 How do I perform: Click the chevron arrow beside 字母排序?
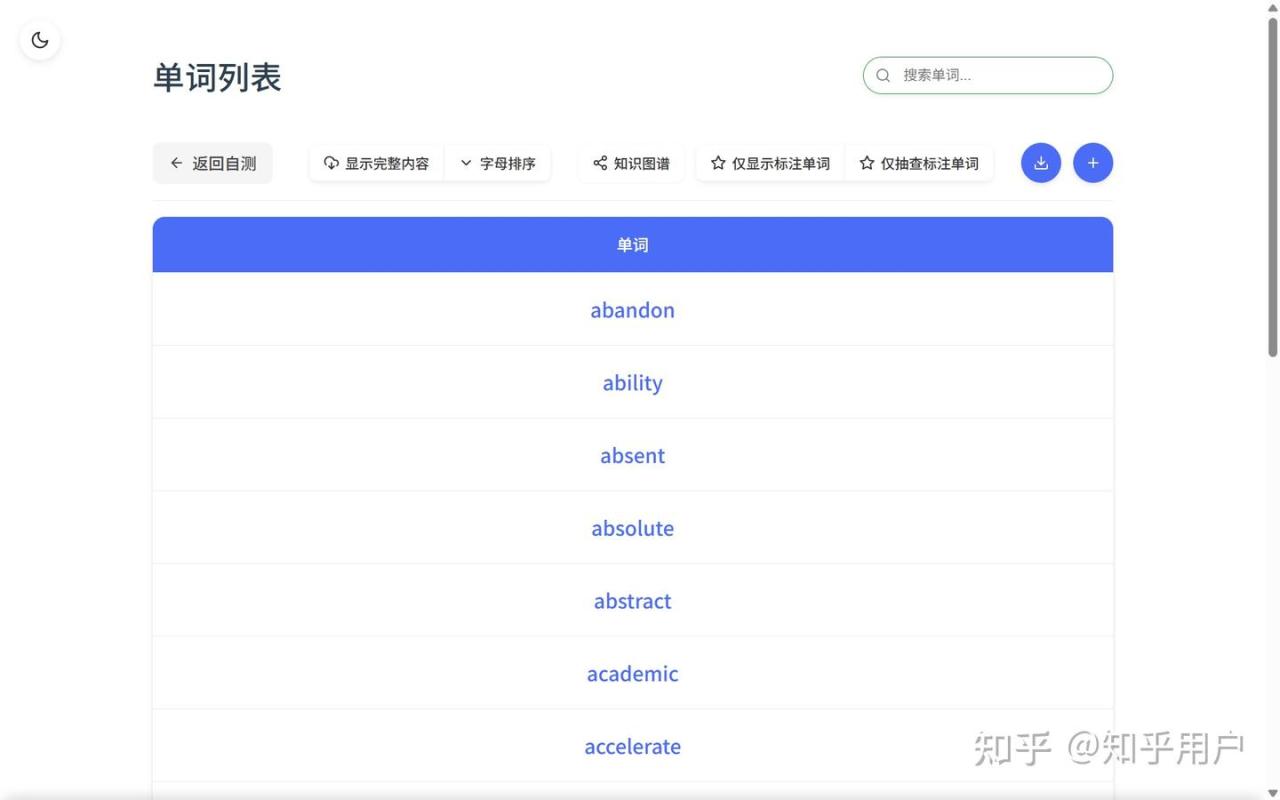[x=466, y=163]
